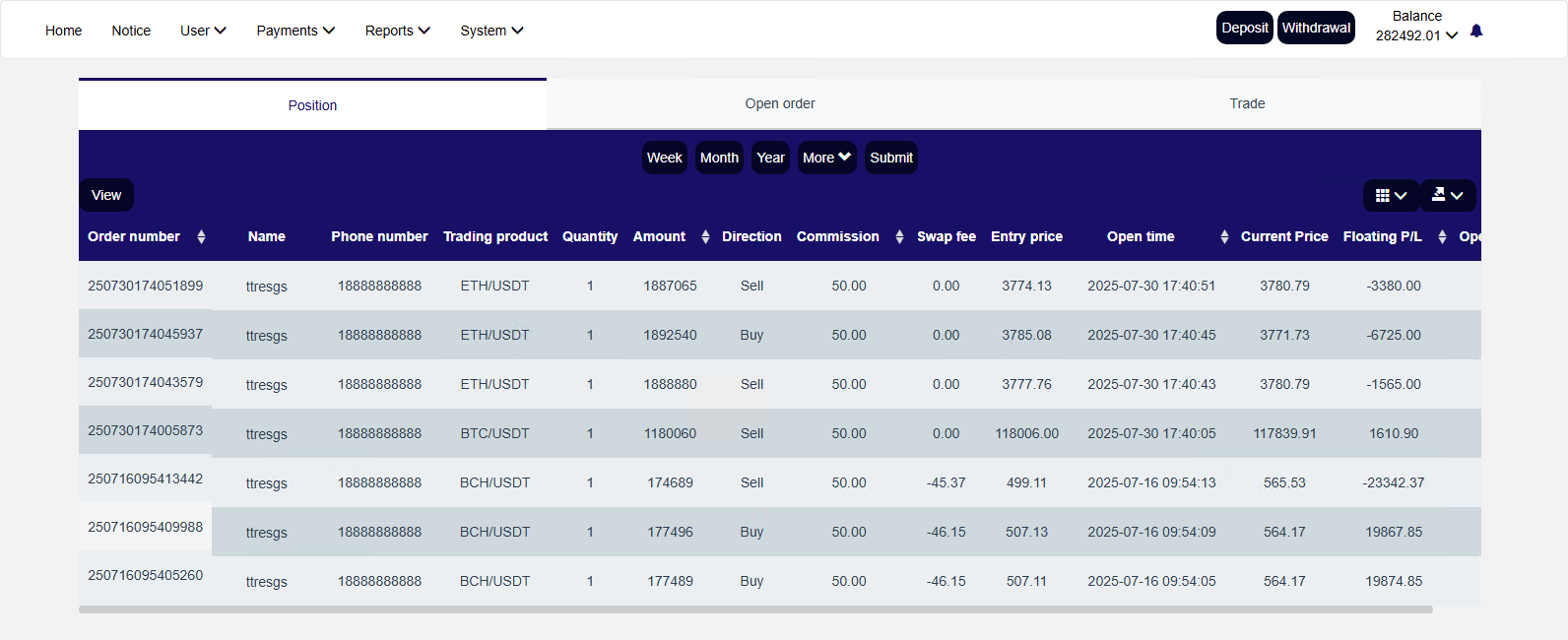This screenshot has height=640, width=1568.
Task: Open the Reports menu
Action: click(x=397, y=31)
